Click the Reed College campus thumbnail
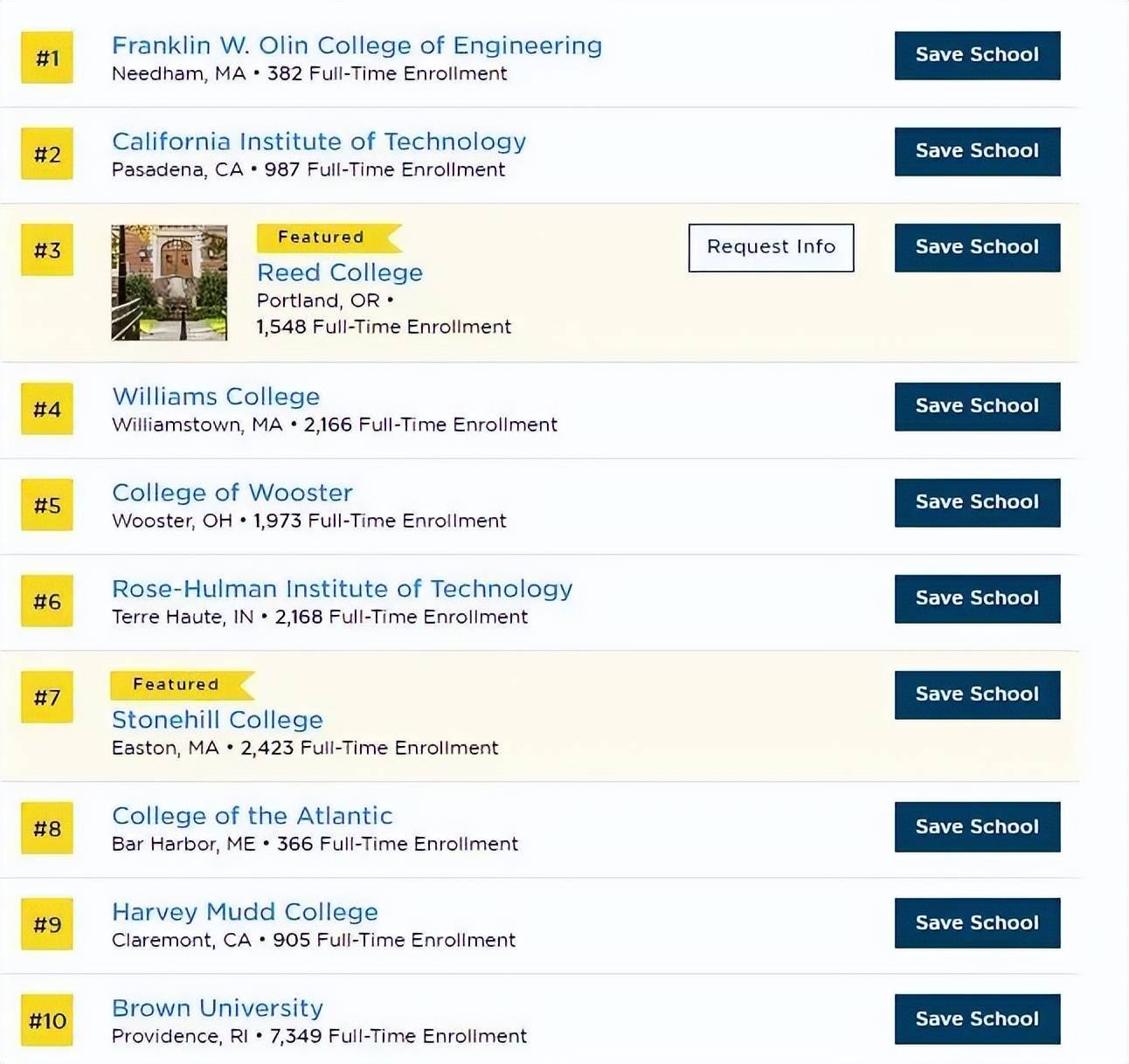The height and width of the screenshot is (1064, 1129). (x=170, y=282)
